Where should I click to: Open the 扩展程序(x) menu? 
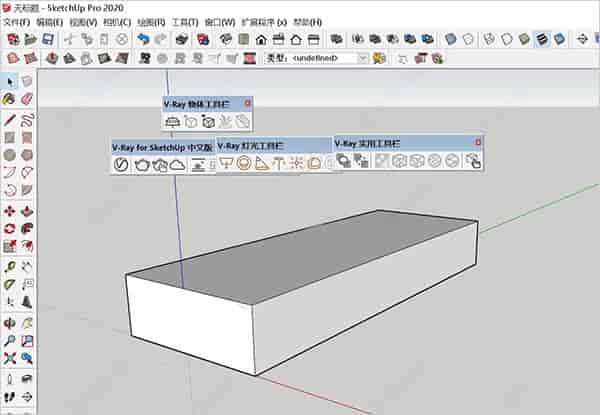266,21
